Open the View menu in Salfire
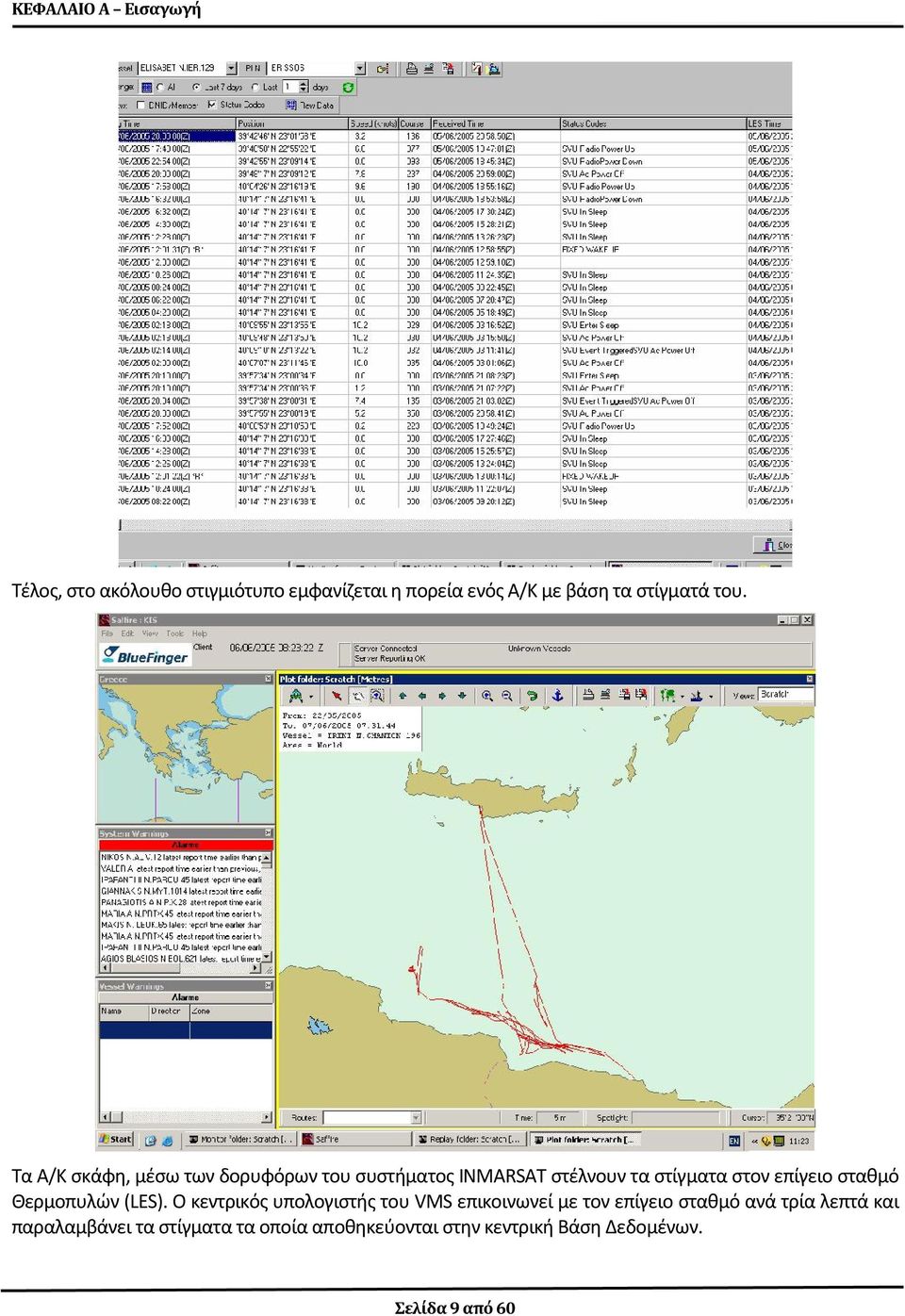The height and width of the screenshot is (1316, 905). pos(150,633)
